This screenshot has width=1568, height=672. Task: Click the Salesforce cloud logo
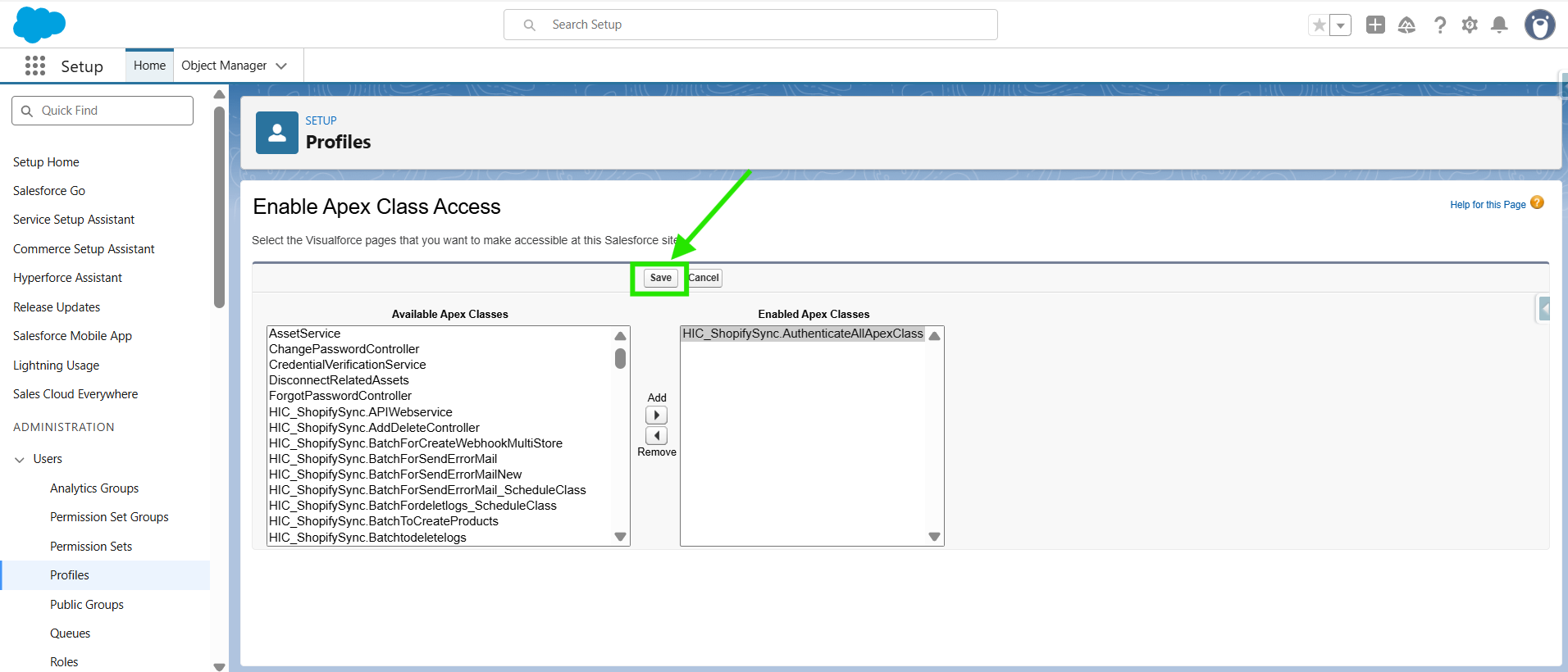coord(39,25)
